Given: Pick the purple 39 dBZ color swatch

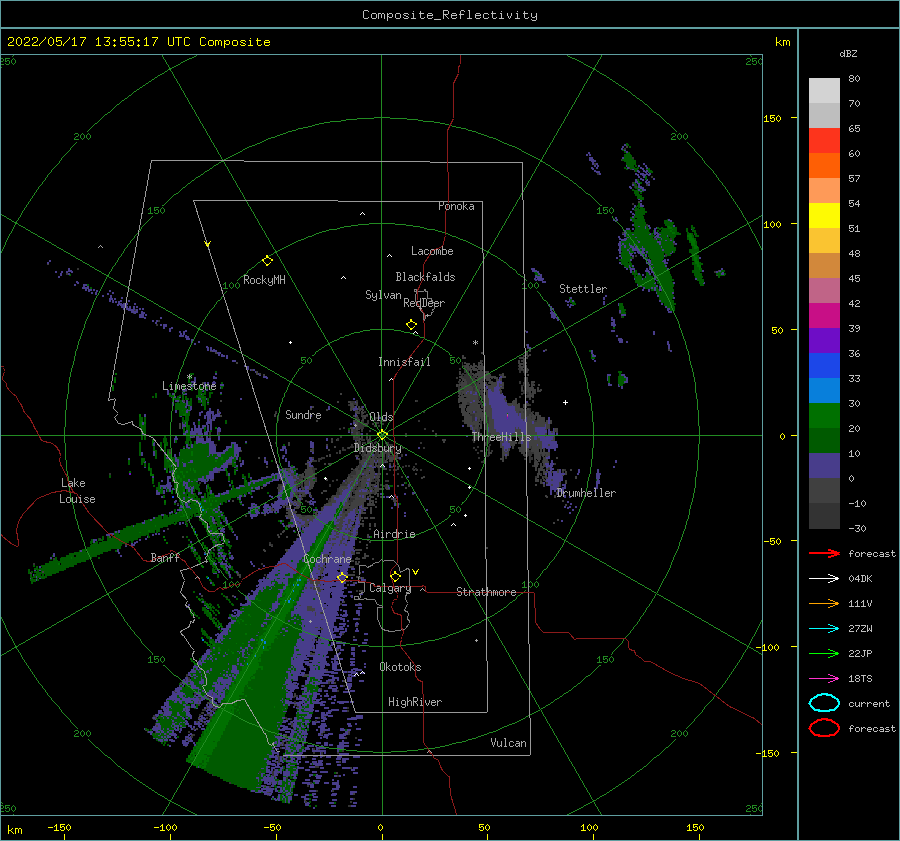Looking at the screenshot, I should tap(824, 341).
